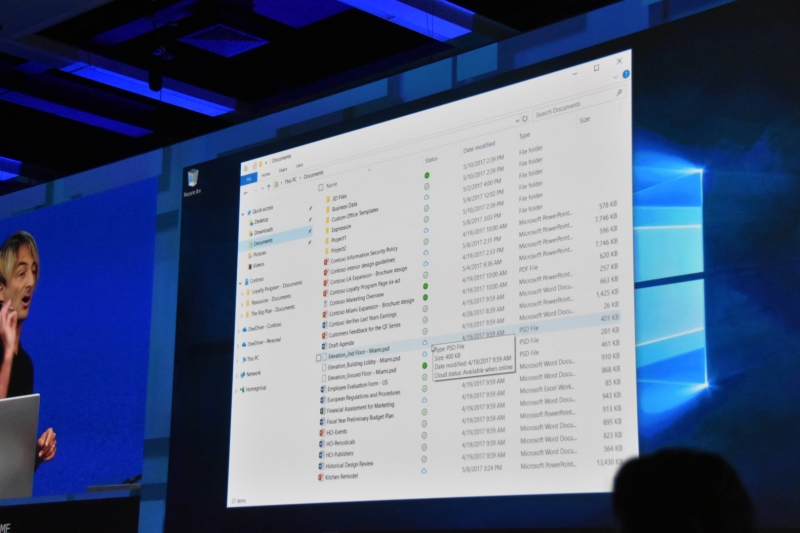Screen dimensions: 800x533
Task: Click This PC in the address breadcrumb
Action: 290,181
